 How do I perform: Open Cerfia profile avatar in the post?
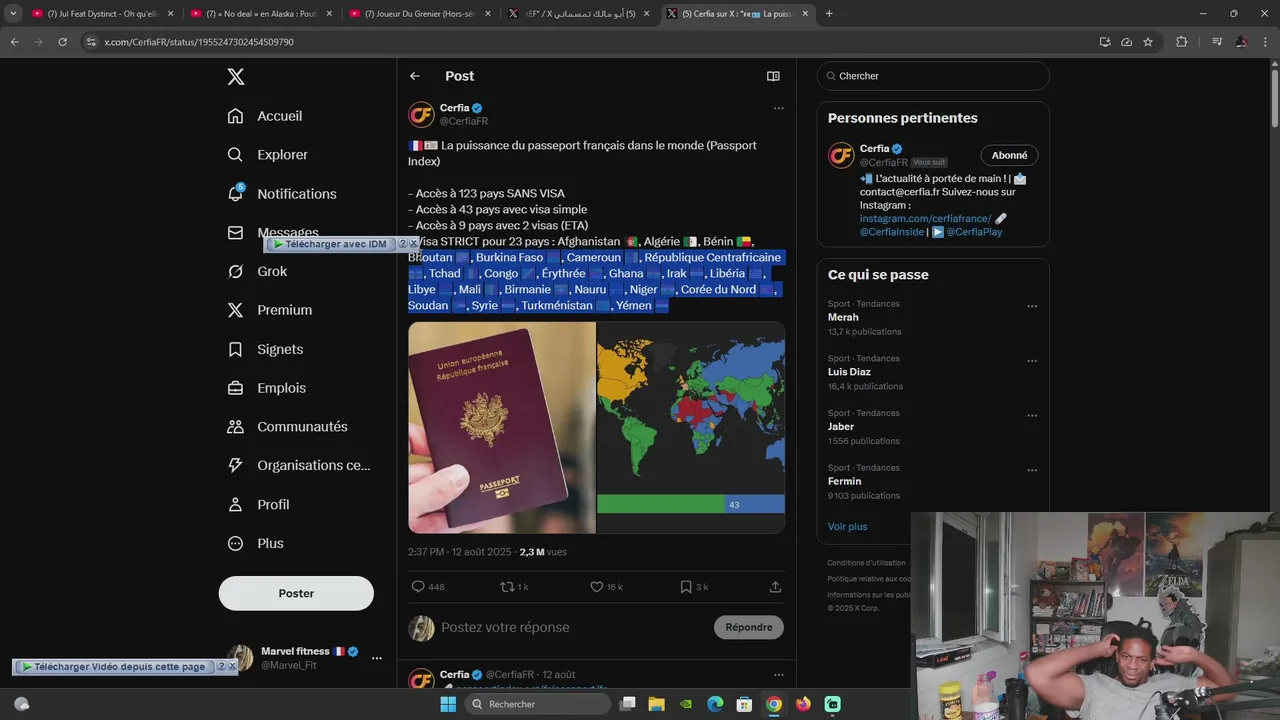click(x=421, y=114)
